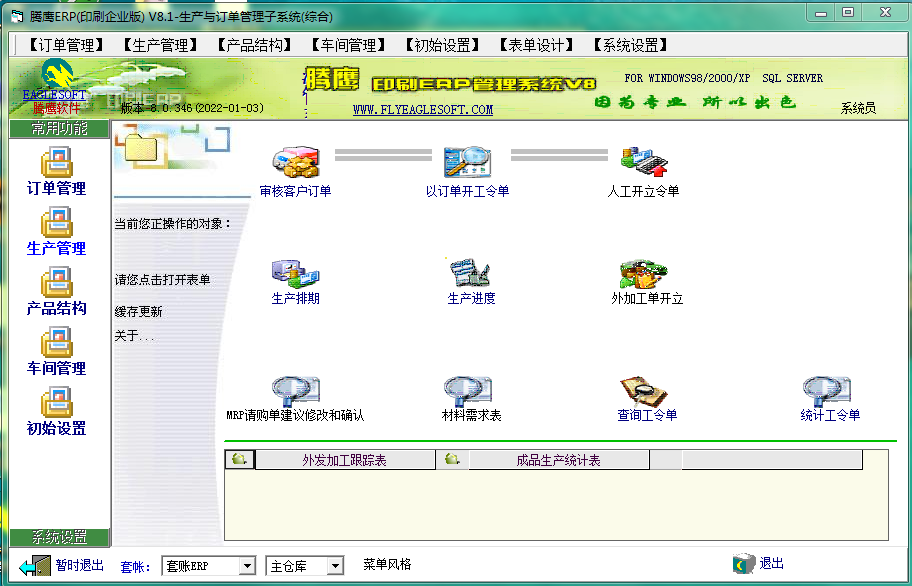Image resolution: width=912 pixels, height=586 pixels.
Task: Select 订单管理 sidebar icon
Action: [56, 162]
